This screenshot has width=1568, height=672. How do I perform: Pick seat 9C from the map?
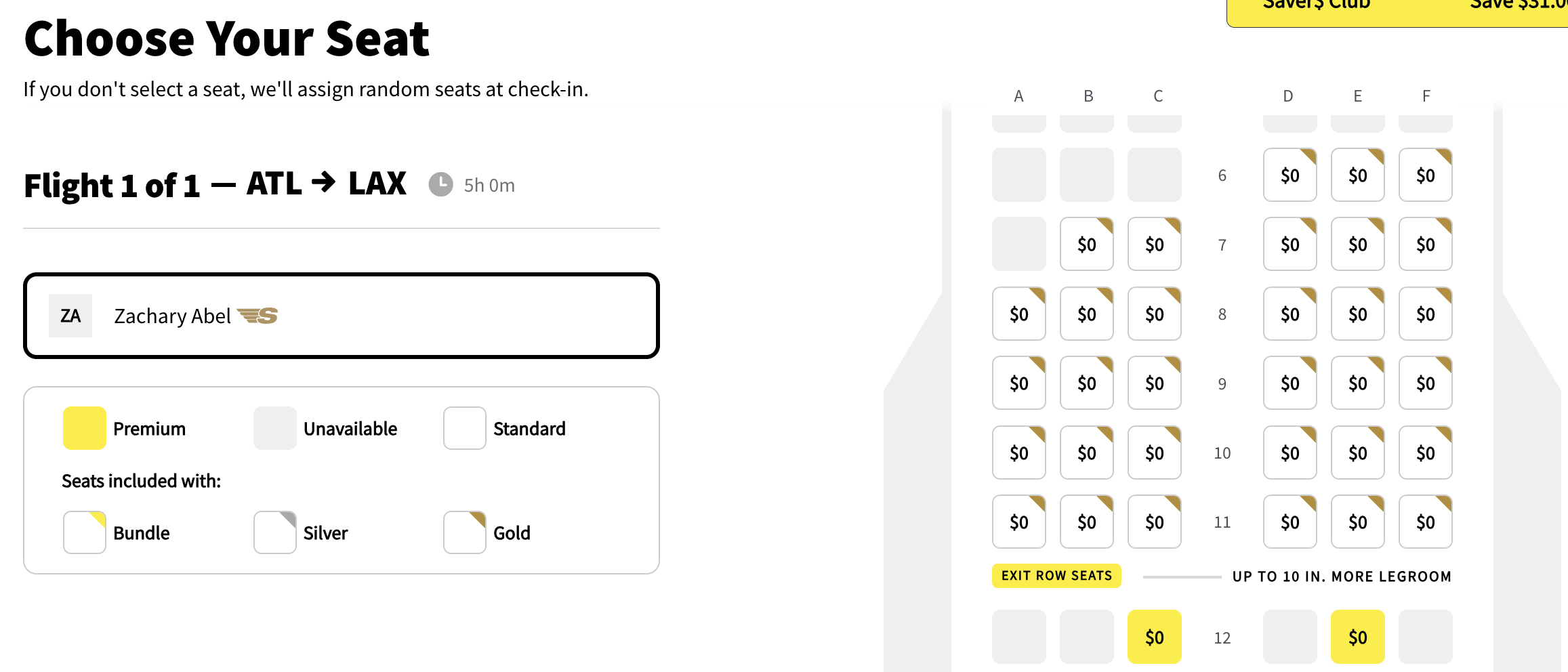pos(1154,383)
